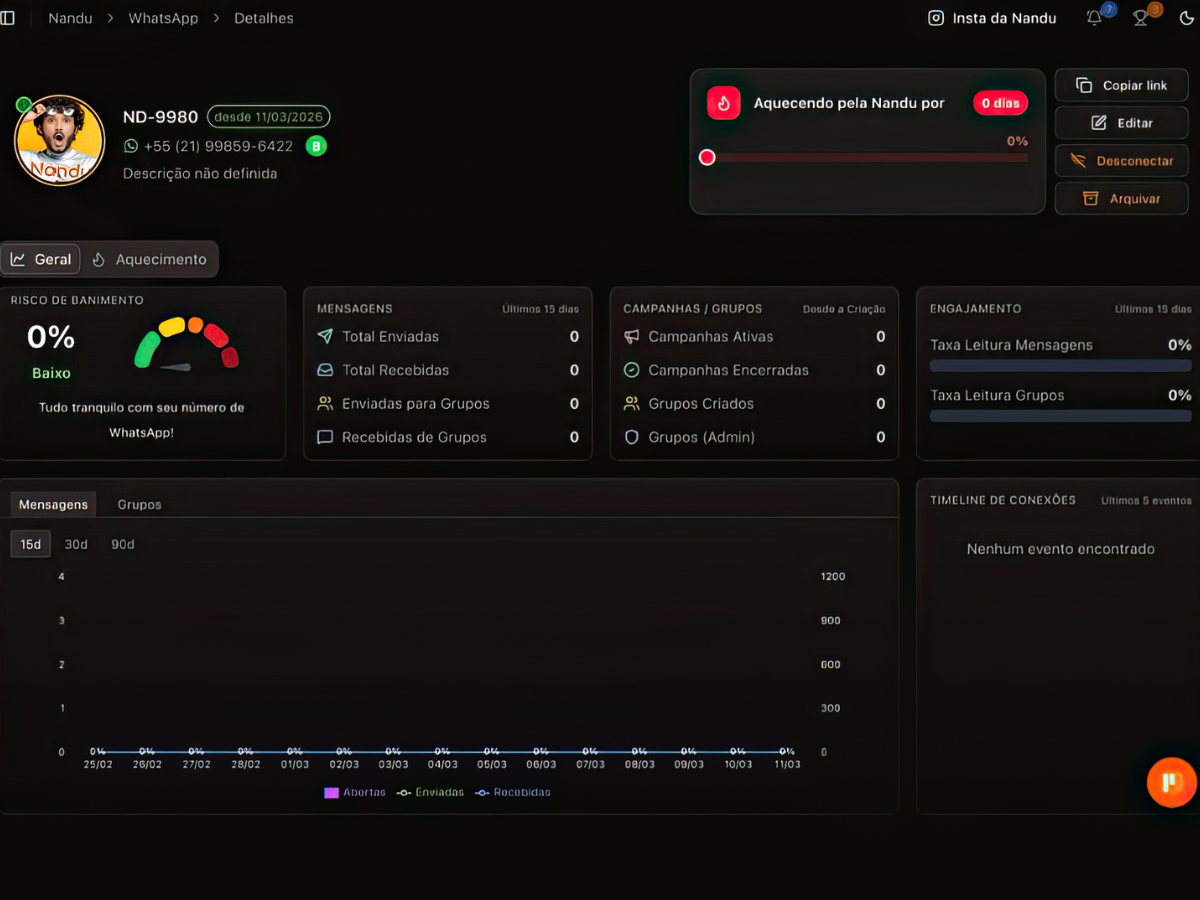This screenshot has width=1200, height=900.
Task: Toggle the Recebidas legend series
Action: [x=512, y=792]
